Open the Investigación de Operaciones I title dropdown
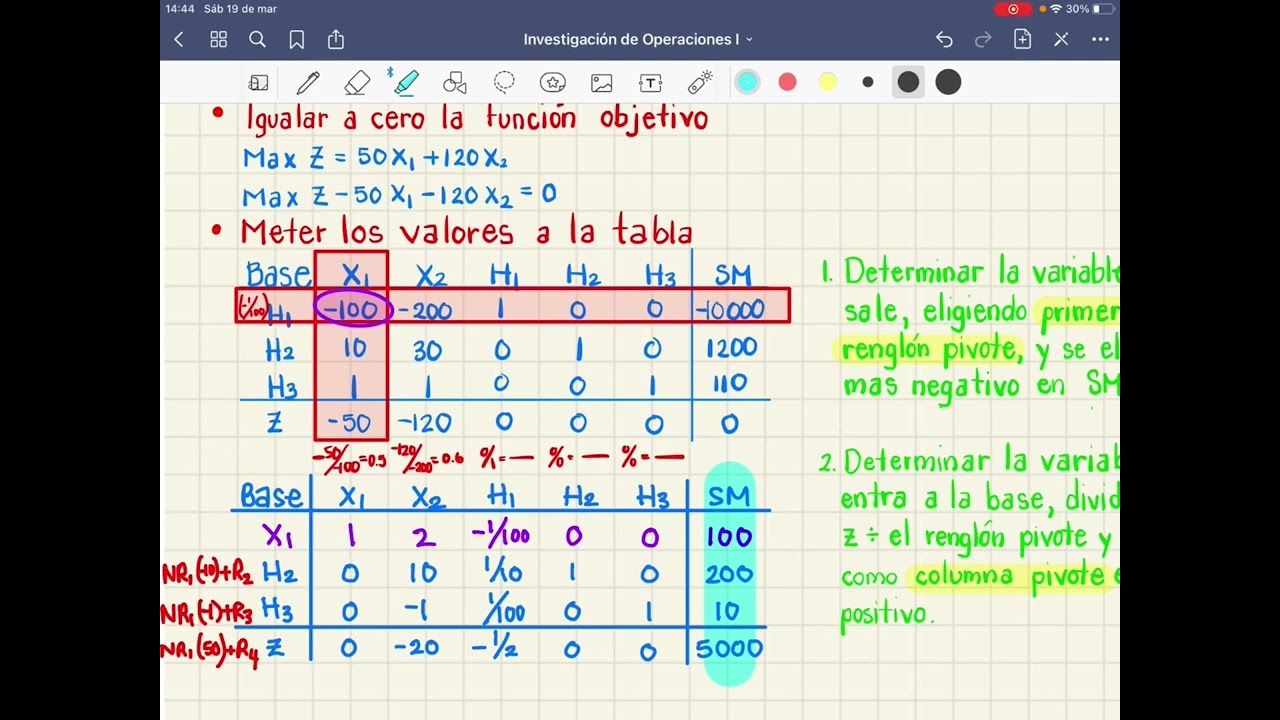The width and height of the screenshot is (1280, 720). pyautogui.click(x=638, y=40)
